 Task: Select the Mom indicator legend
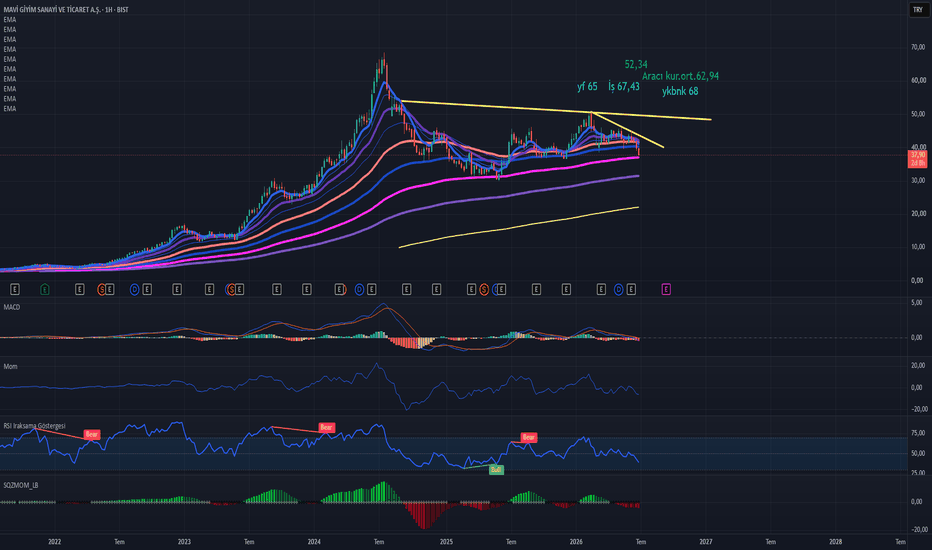10,366
